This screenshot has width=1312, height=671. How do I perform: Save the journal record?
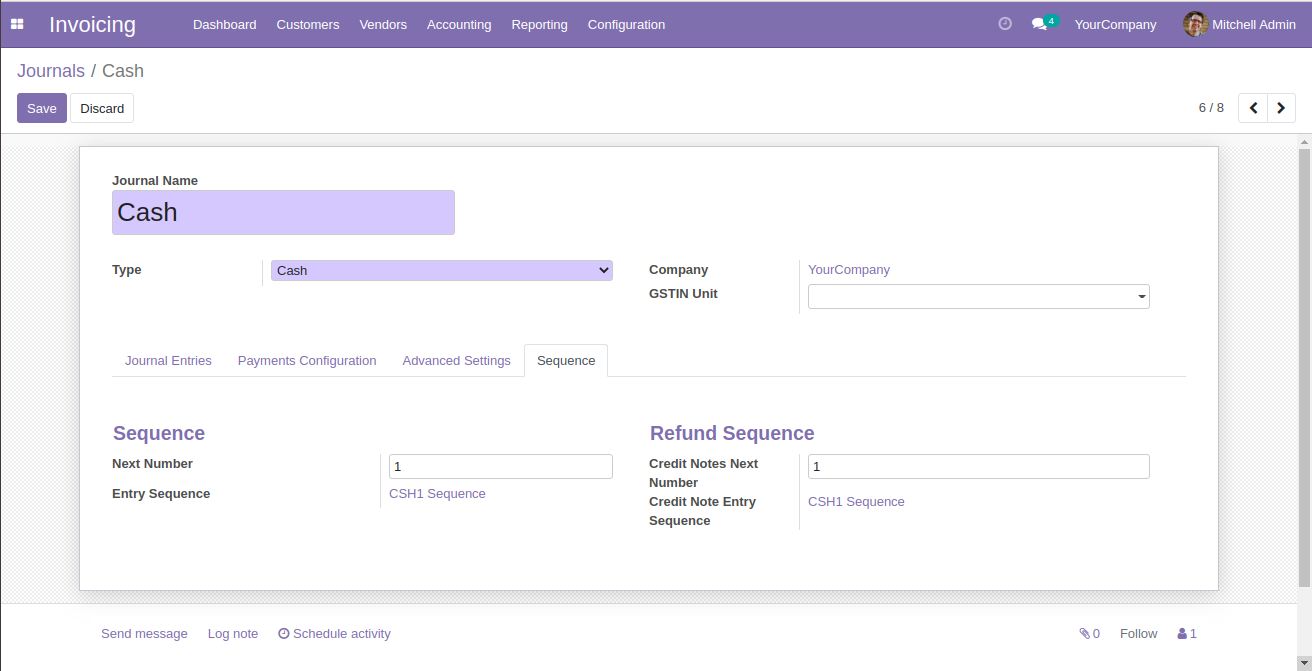pyautogui.click(x=42, y=108)
